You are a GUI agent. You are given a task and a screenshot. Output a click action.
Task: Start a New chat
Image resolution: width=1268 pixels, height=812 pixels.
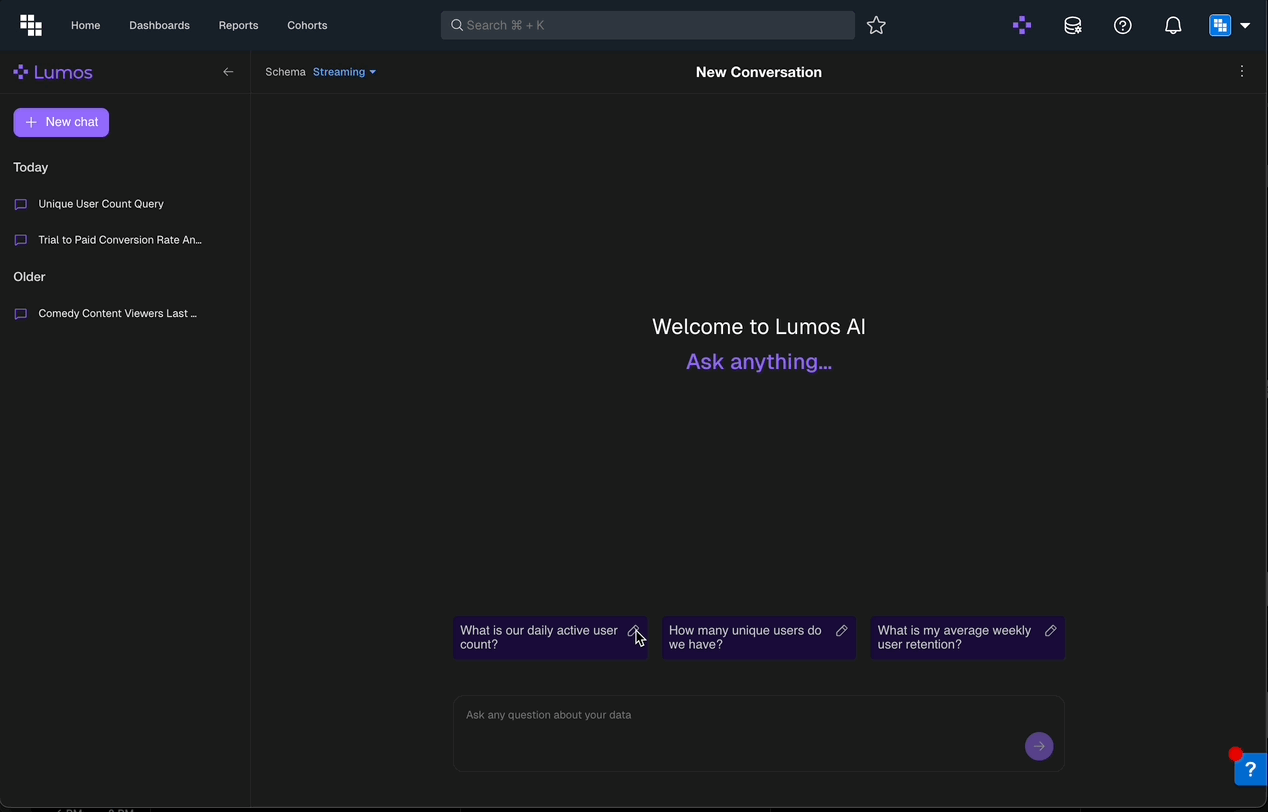click(x=61, y=122)
